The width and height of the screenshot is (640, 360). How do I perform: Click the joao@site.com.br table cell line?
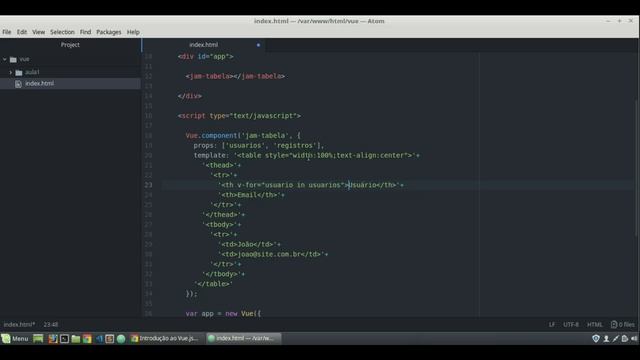point(273,254)
